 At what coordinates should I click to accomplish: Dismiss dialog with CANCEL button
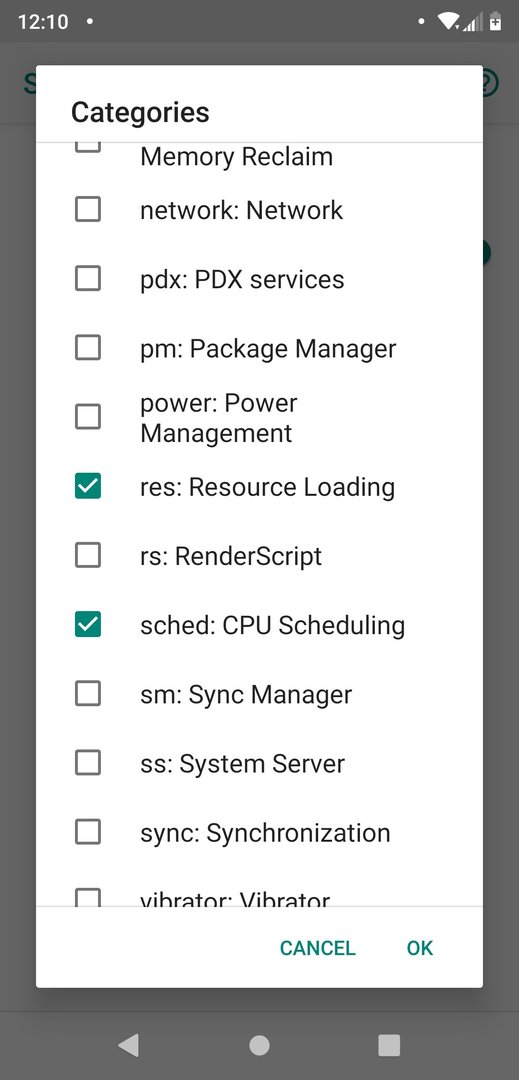click(317, 948)
